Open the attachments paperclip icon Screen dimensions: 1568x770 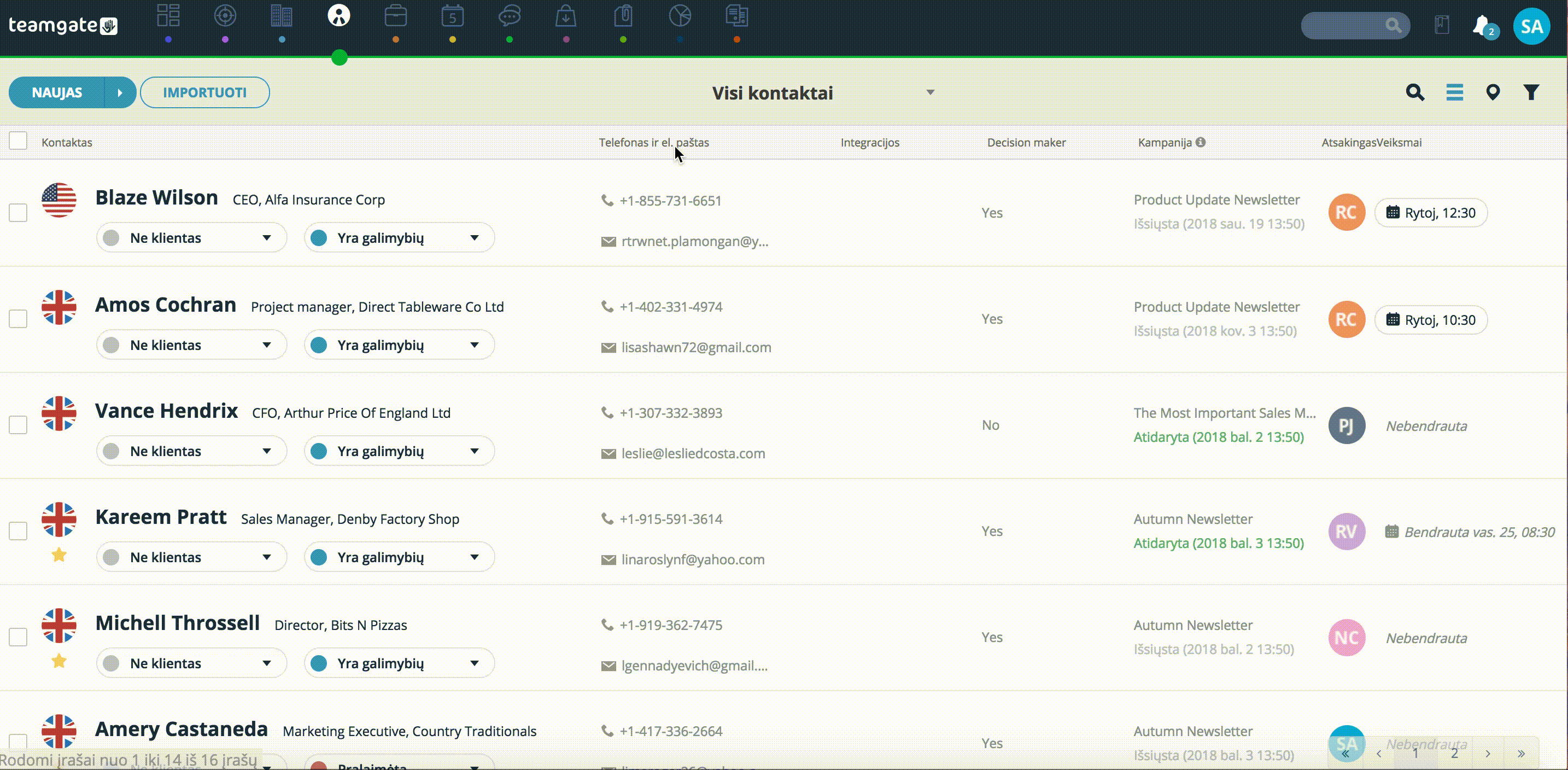pos(623,16)
